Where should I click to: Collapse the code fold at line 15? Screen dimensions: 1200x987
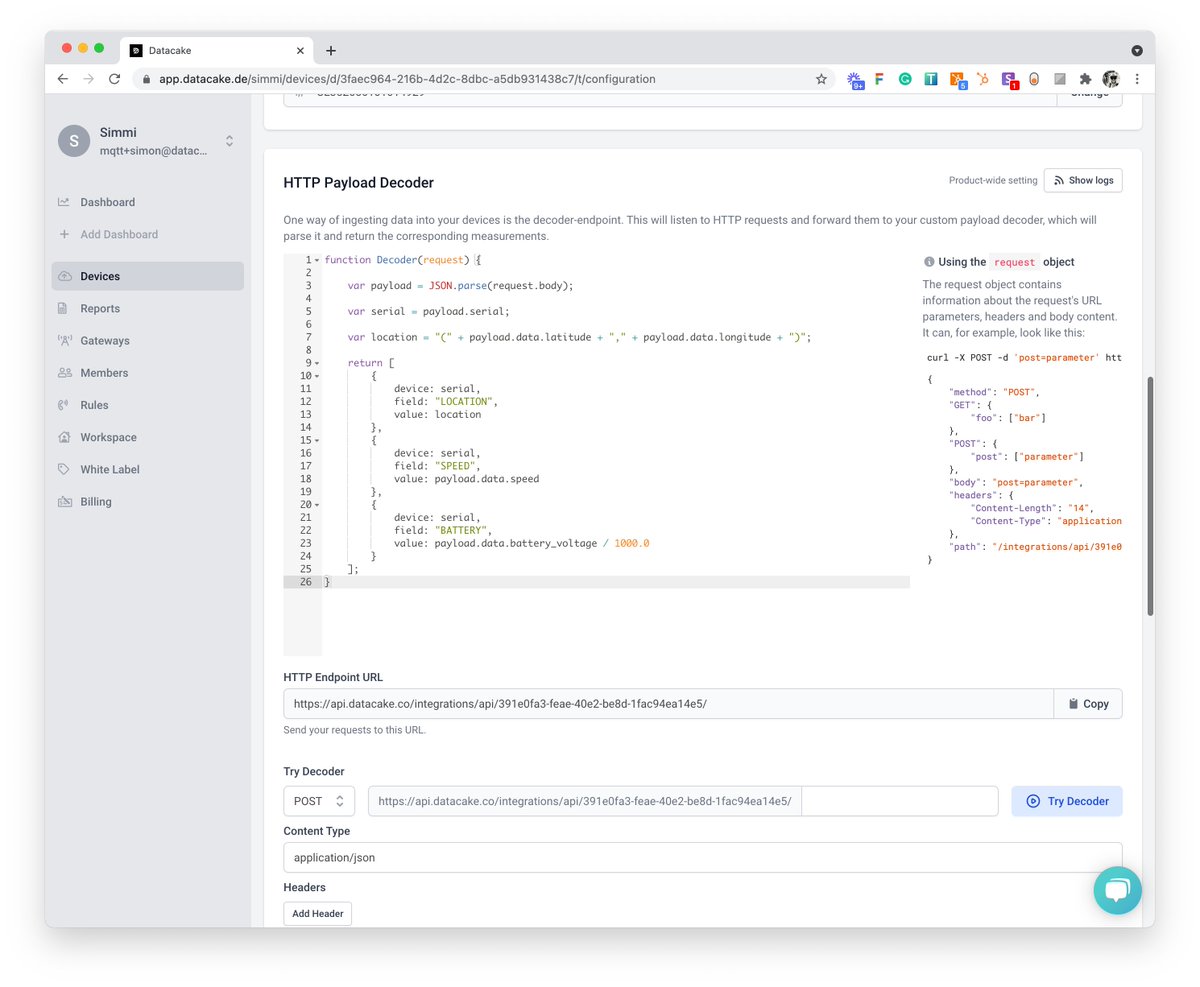[x=317, y=440]
